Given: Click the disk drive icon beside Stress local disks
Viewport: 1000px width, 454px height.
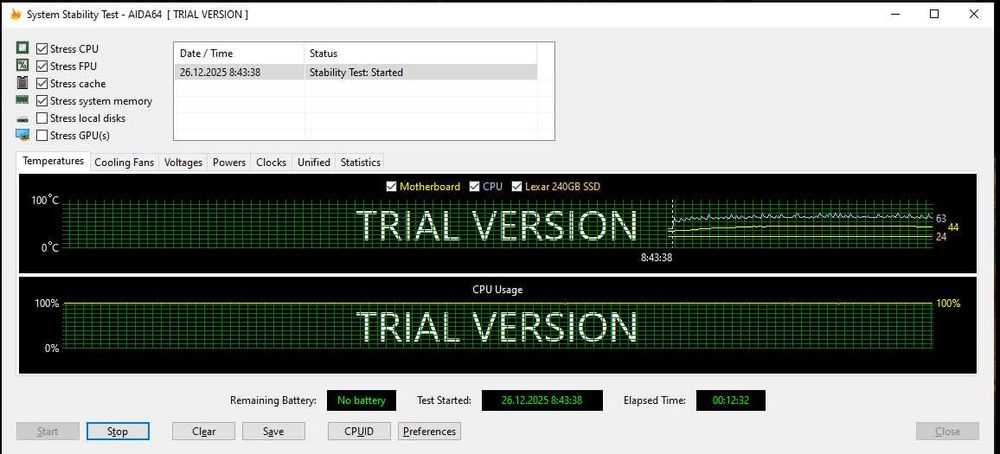Looking at the screenshot, I should (22, 119).
